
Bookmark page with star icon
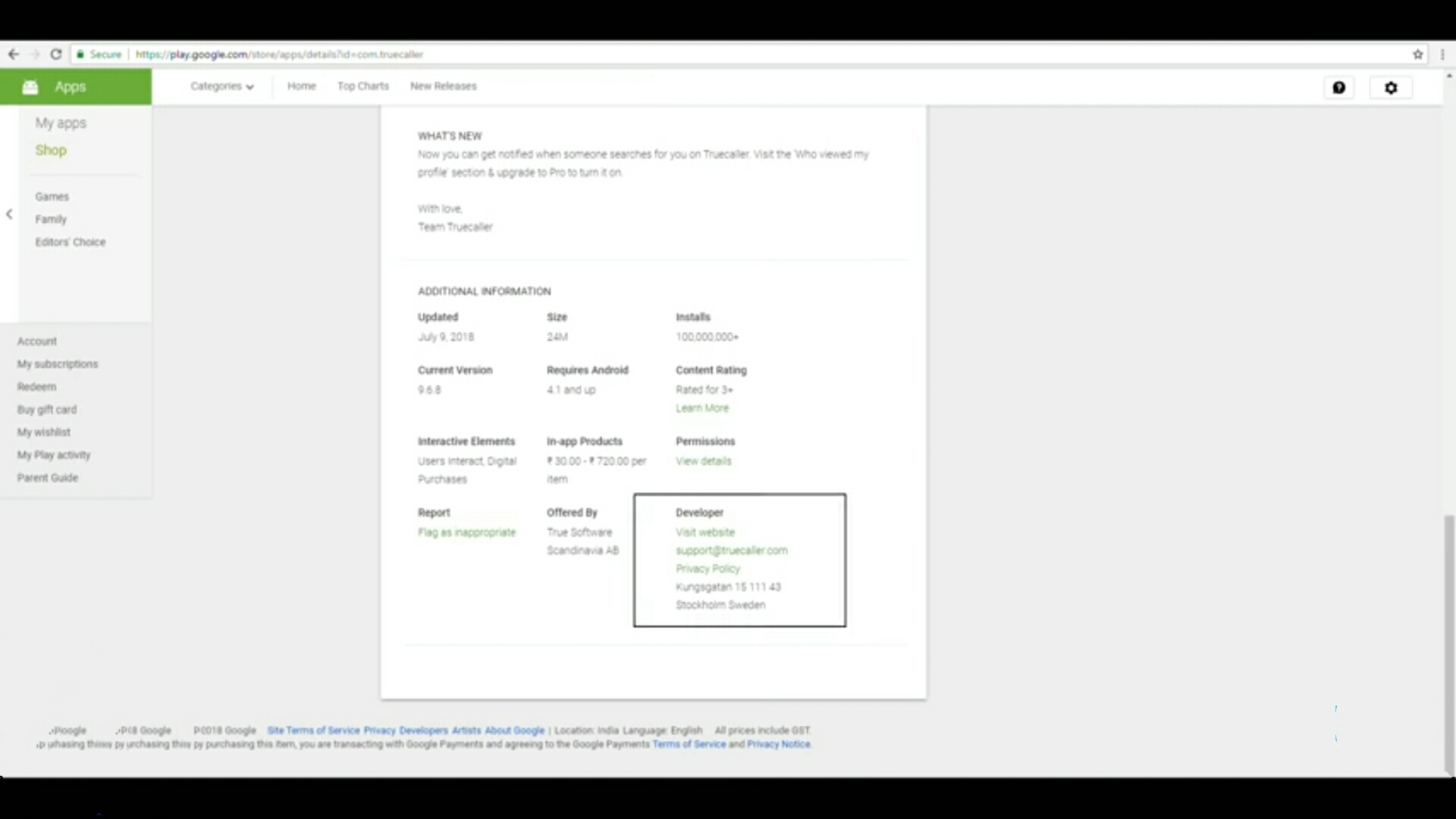1417,54
